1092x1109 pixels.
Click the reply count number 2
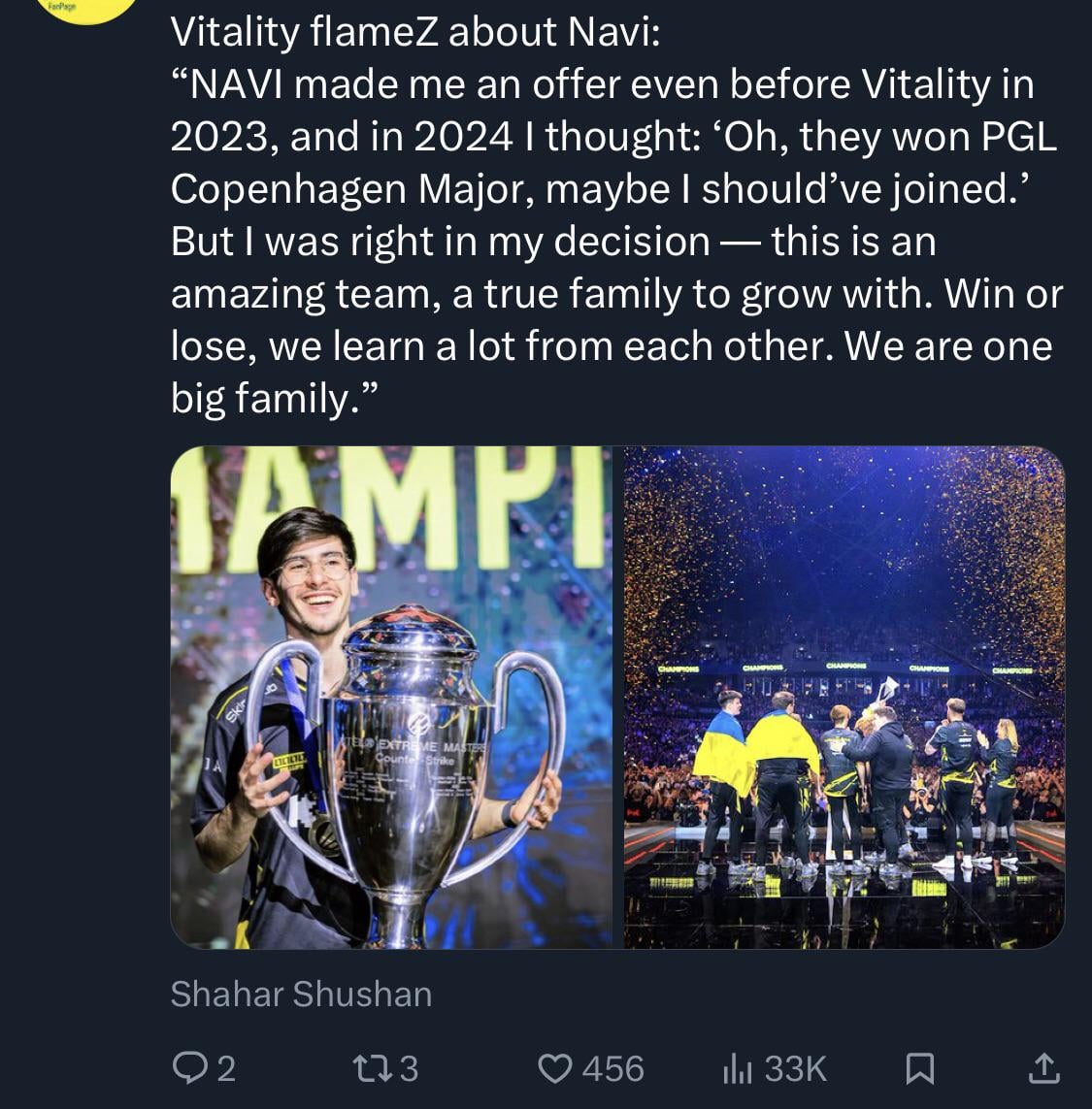point(225,1068)
